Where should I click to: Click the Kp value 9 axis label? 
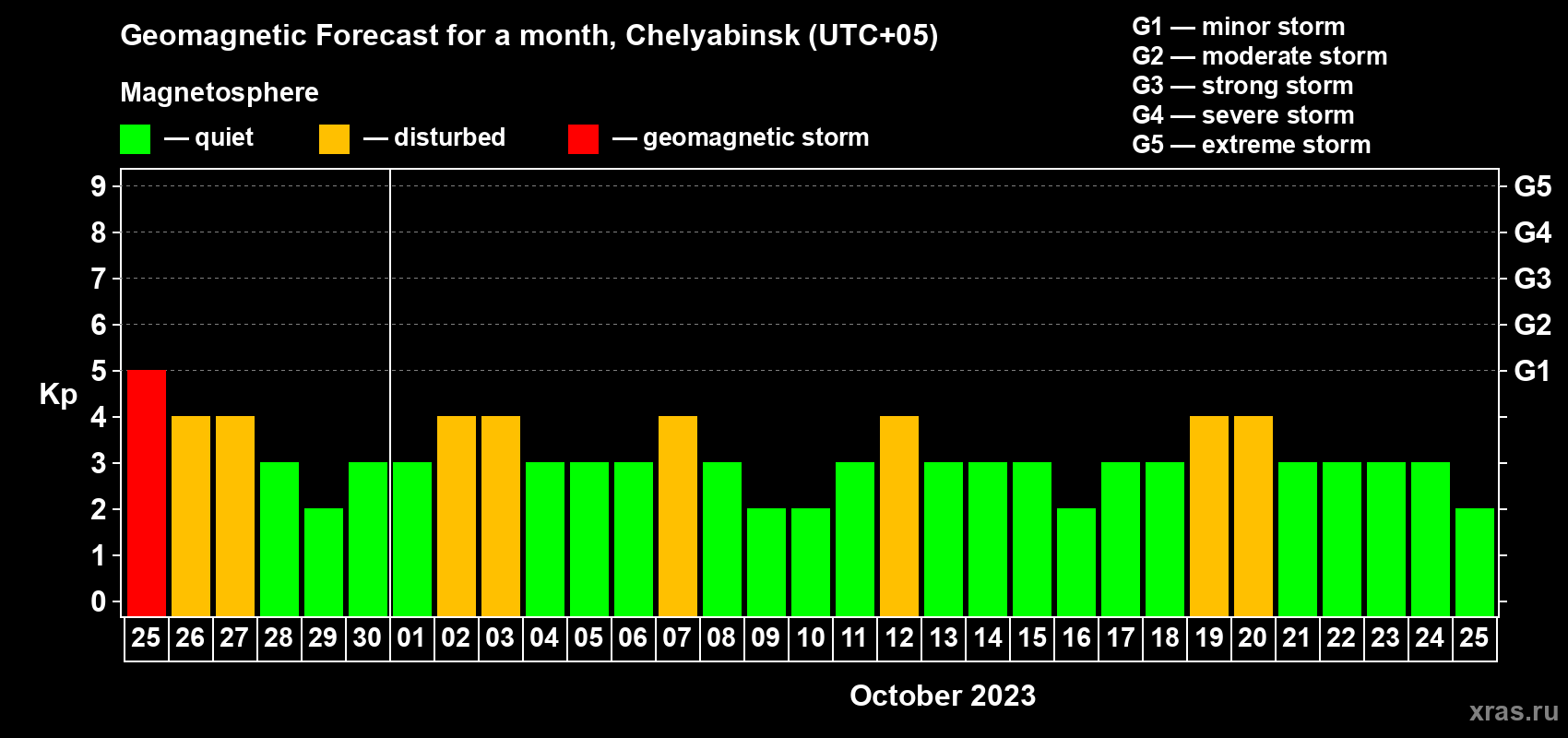coord(99,186)
